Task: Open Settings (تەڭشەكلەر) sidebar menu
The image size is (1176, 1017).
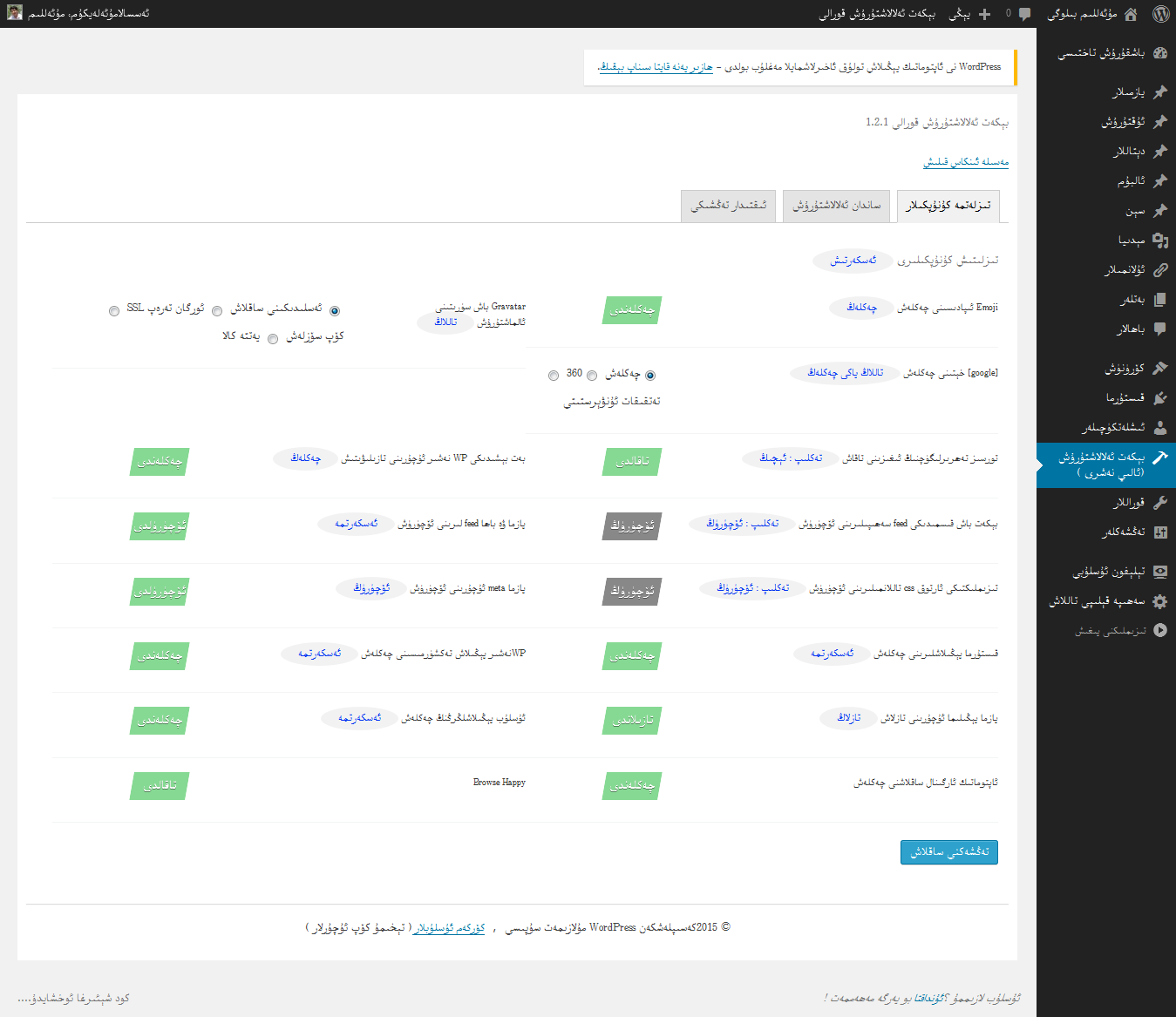Action: [x=1159, y=532]
